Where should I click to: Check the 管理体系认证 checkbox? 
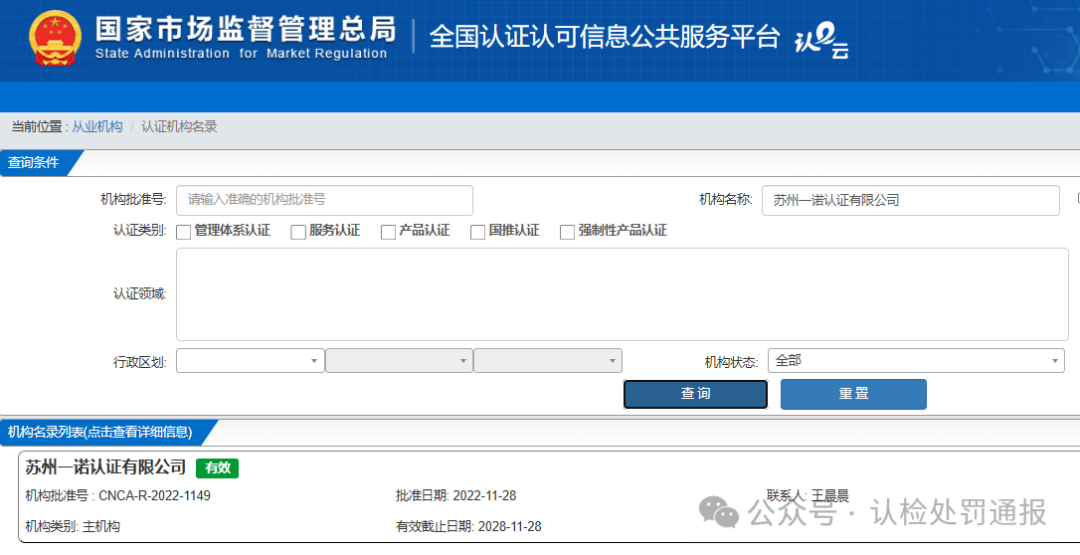(183, 232)
